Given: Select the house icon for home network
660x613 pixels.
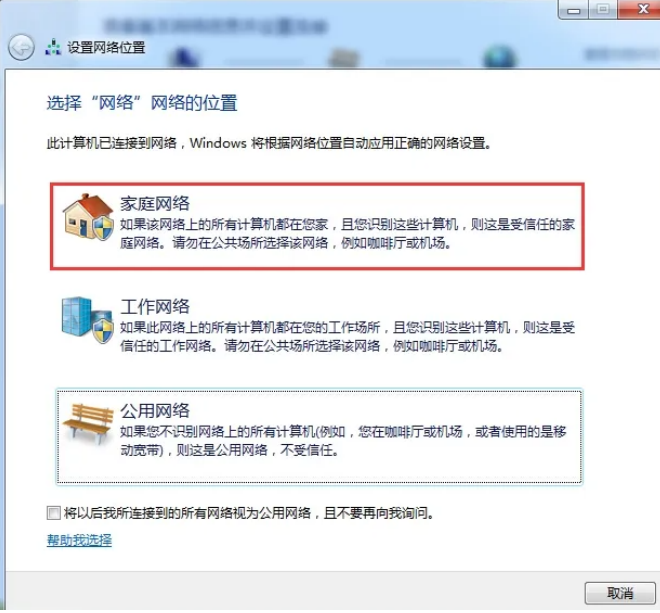Looking at the screenshot, I should (88, 217).
